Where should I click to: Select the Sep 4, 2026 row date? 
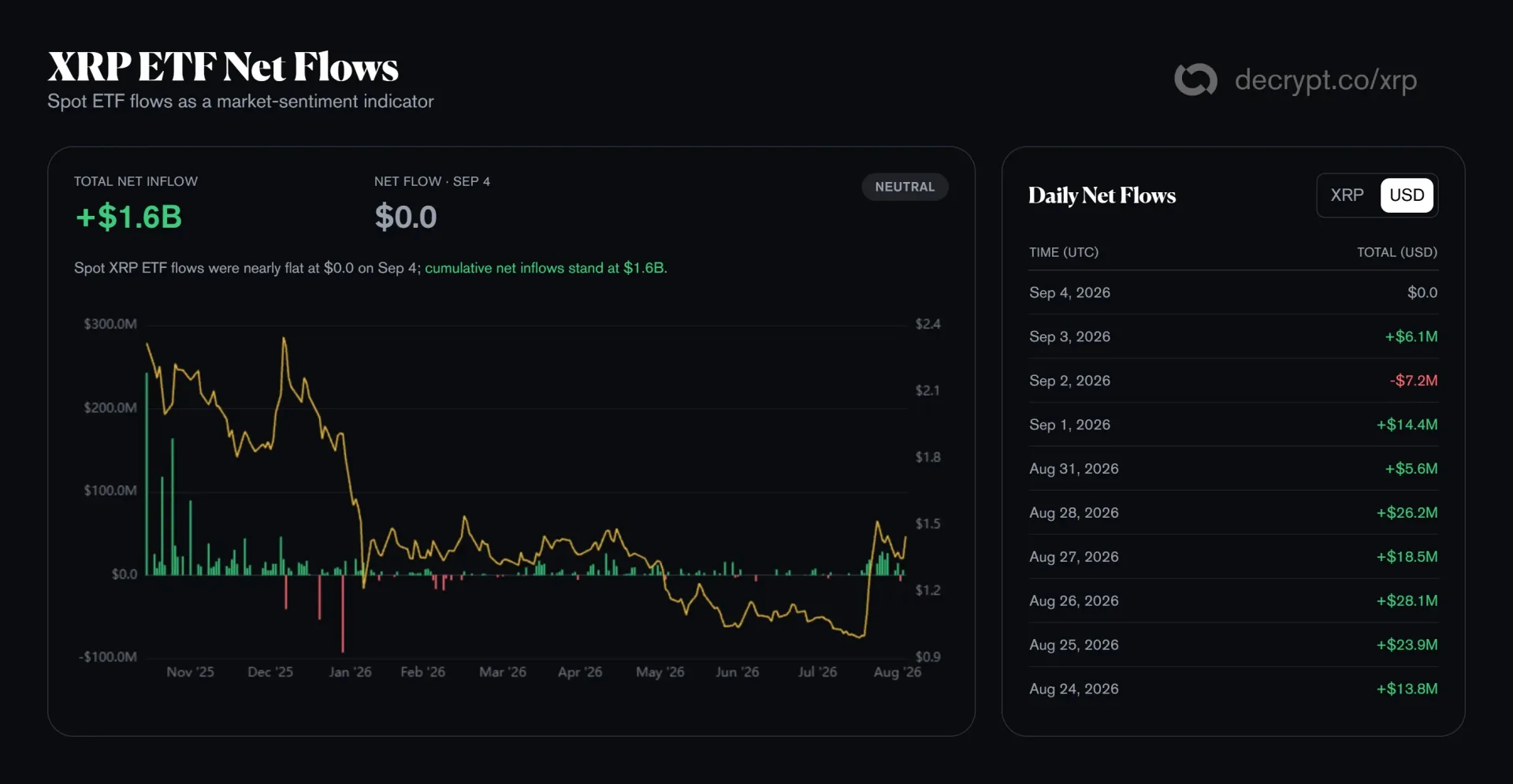[1069, 292]
